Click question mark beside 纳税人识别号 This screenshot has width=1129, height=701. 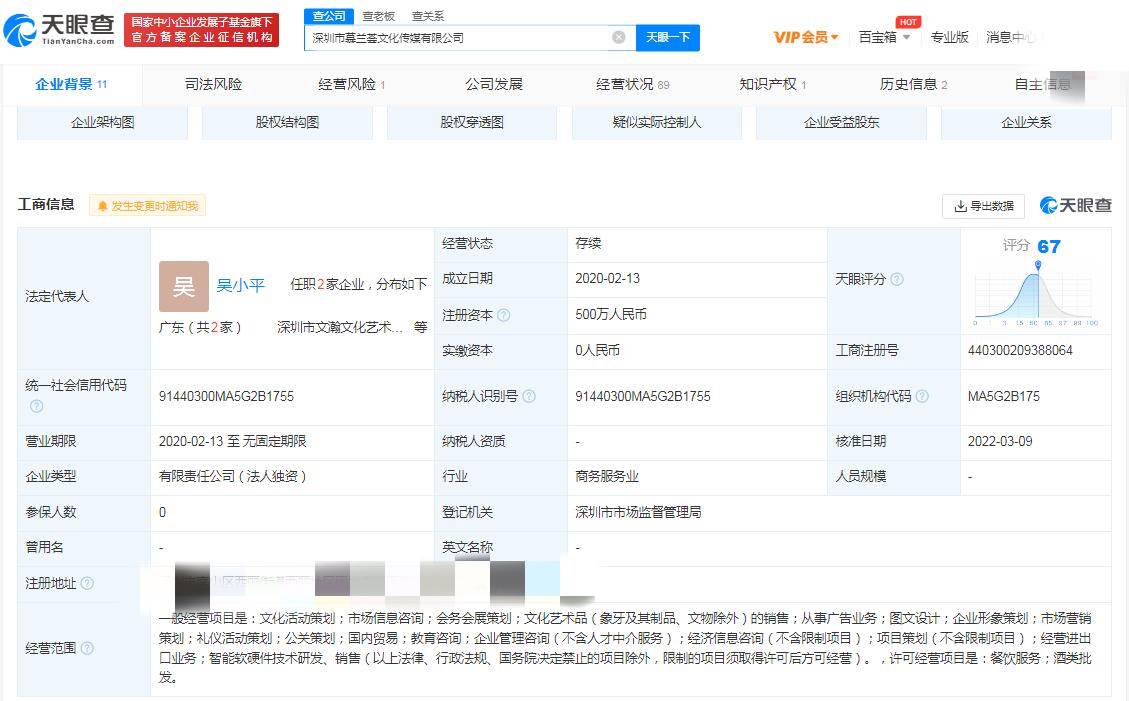point(527,394)
